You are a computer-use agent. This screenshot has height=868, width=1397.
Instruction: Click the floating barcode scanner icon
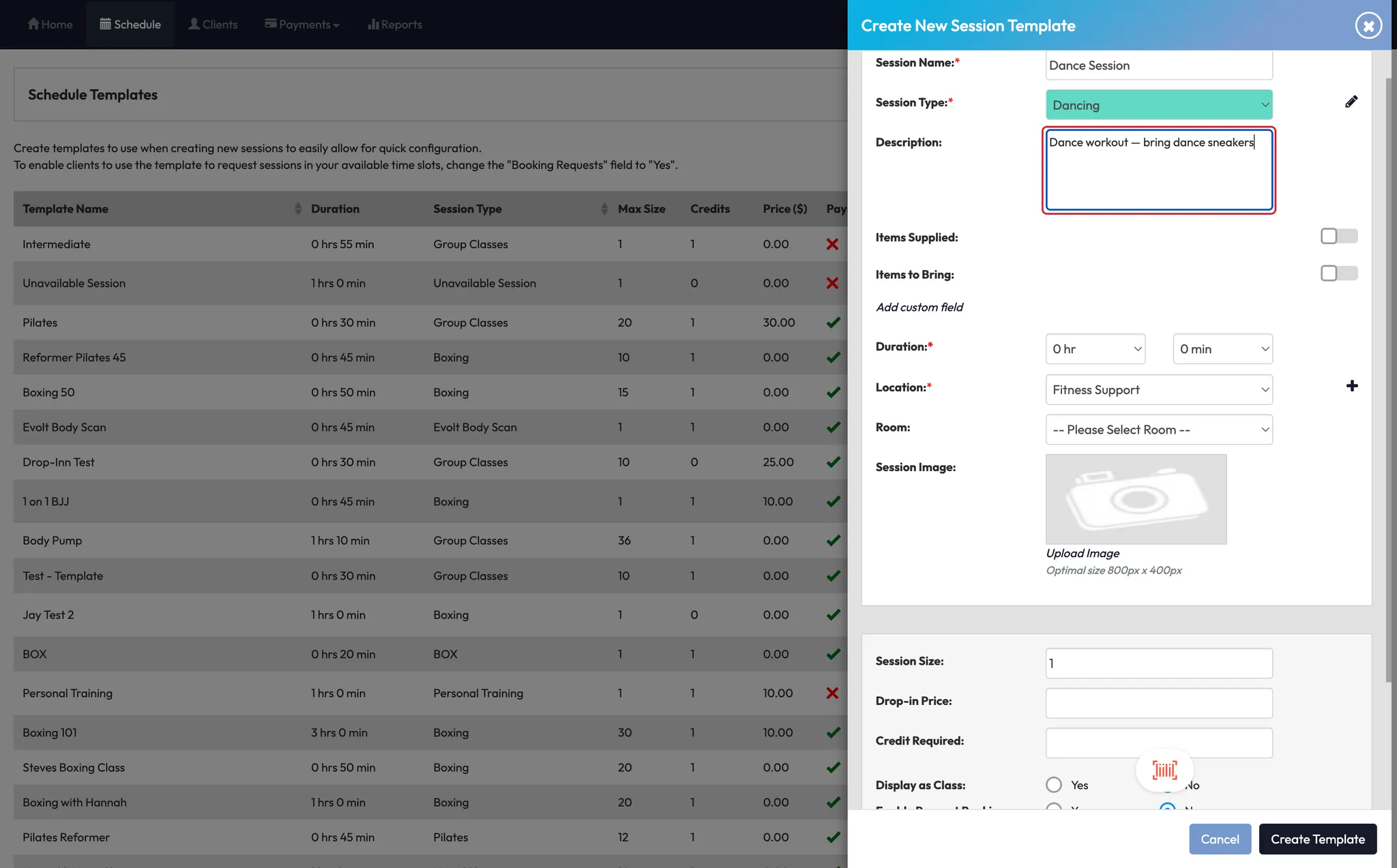click(x=1164, y=770)
